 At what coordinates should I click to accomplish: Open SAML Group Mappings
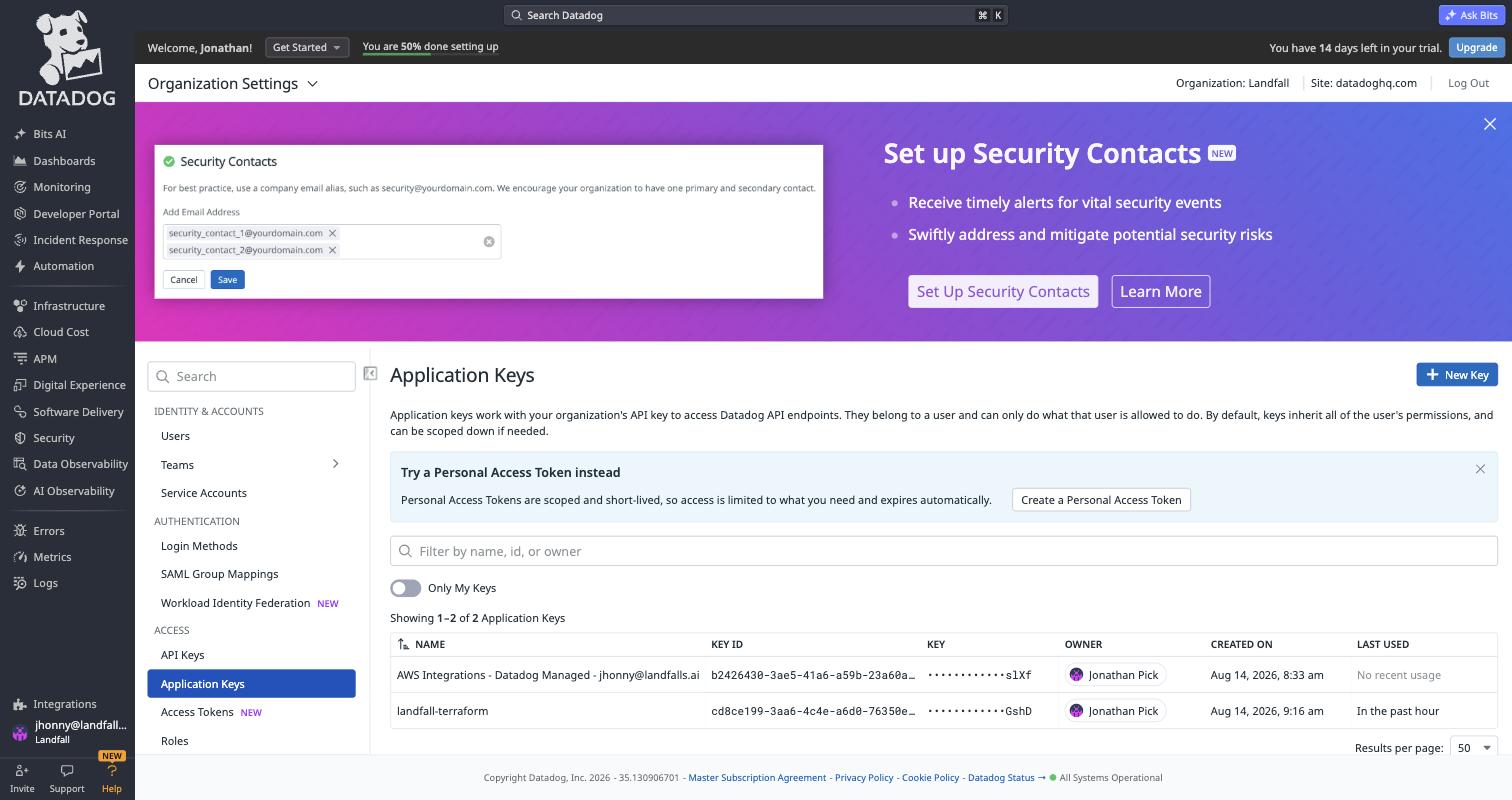[220, 574]
